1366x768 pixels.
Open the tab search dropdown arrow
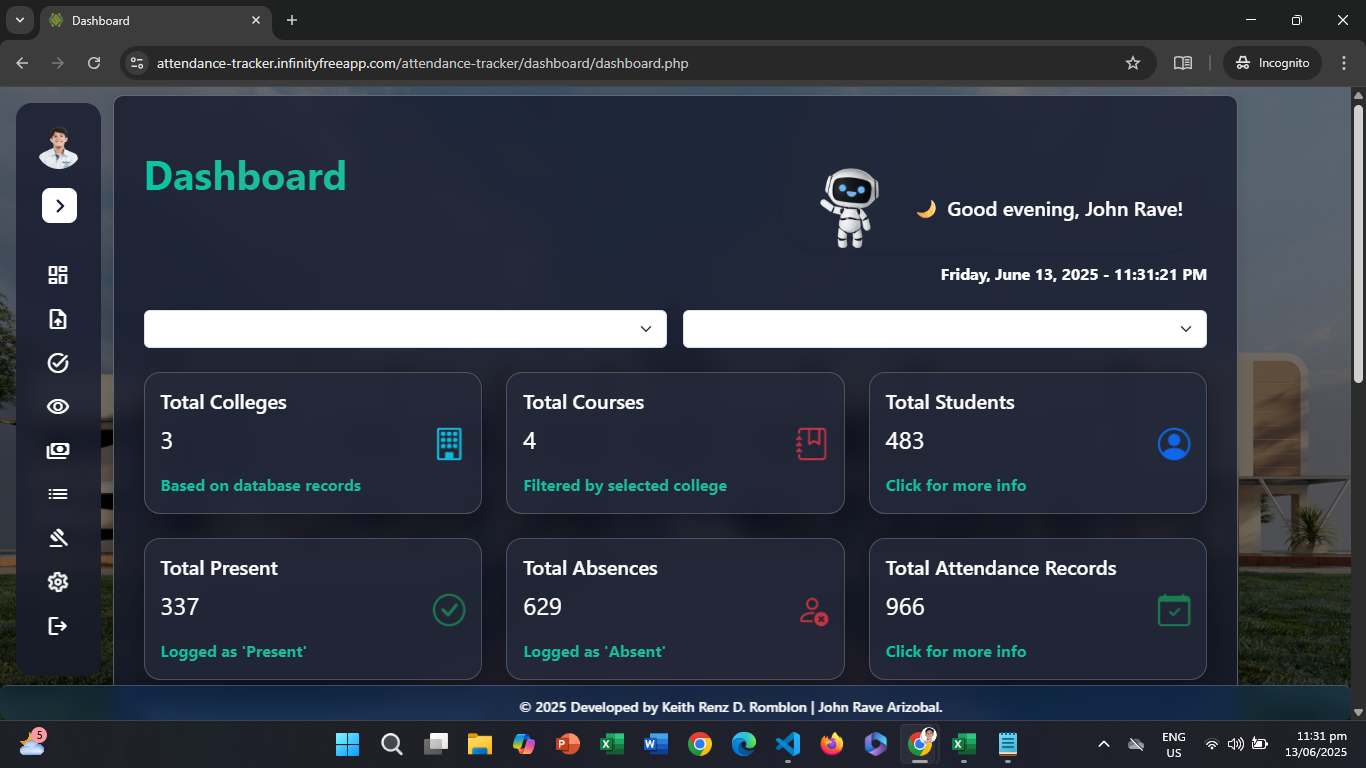point(19,20)
